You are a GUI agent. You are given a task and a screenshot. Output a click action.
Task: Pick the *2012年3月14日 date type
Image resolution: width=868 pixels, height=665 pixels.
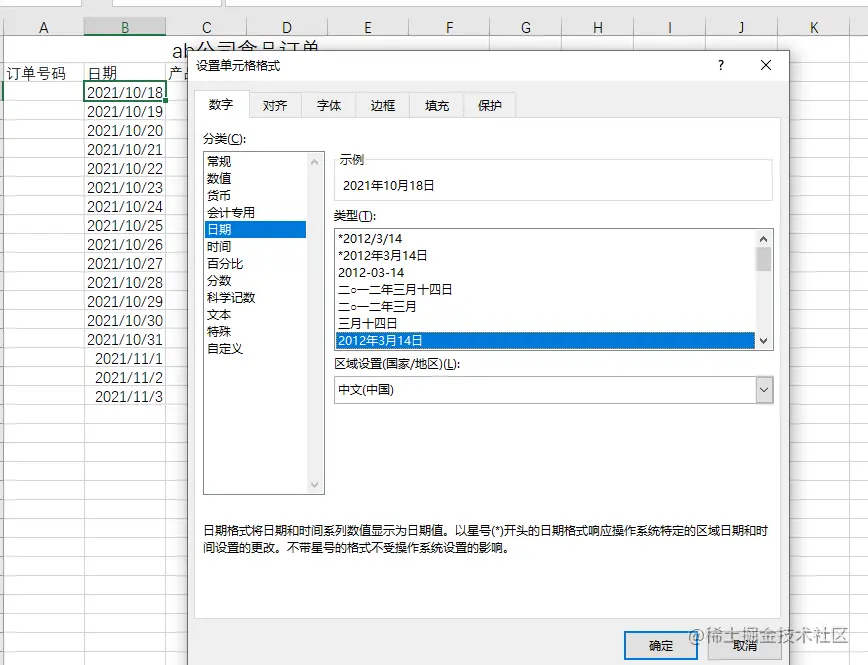click(545, 255)
